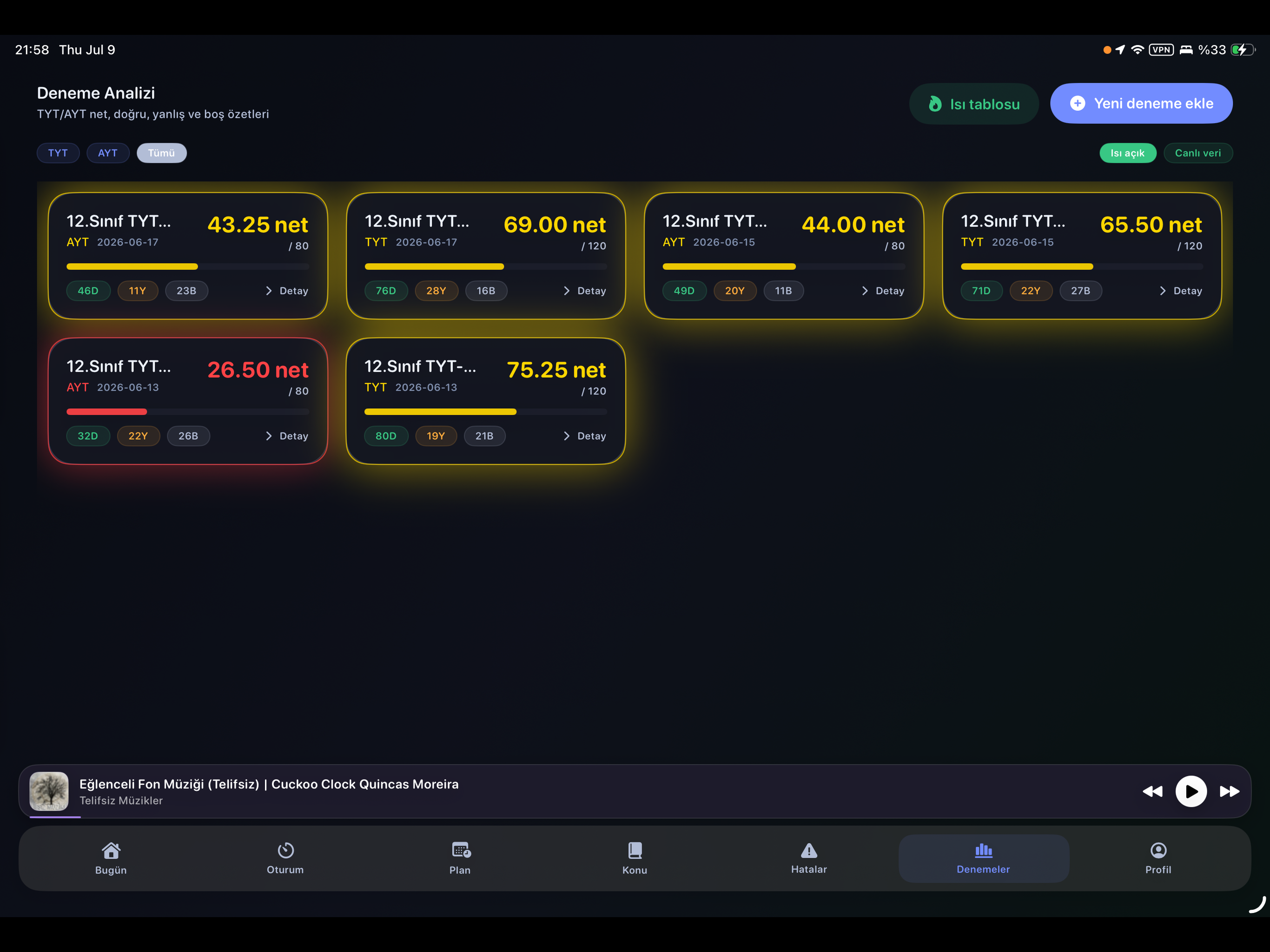Expand Detay on the 75.25 net card
1270x952 pixels.
(x=585, y=436)
